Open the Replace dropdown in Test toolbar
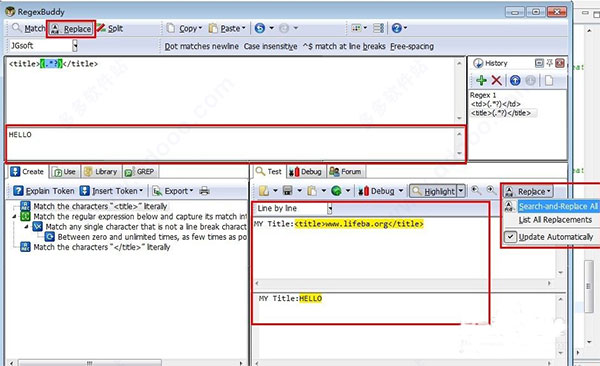This screenshot has height=366, width=600. pos(528,191)
